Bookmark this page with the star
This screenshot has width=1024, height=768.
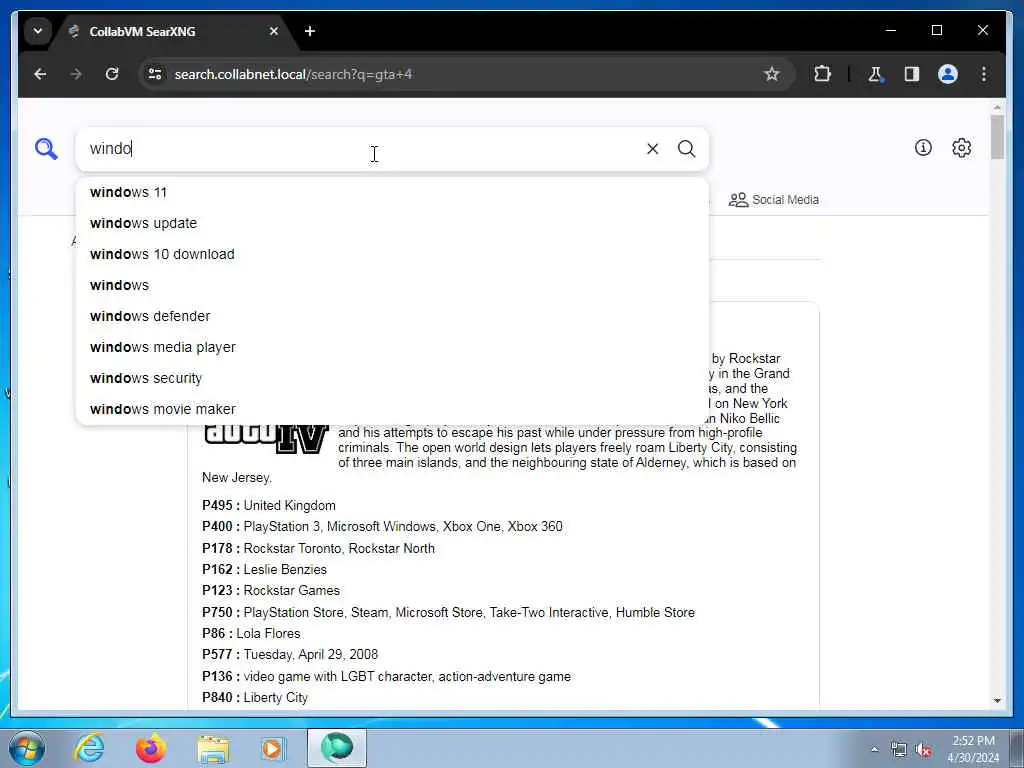[x=771, y=74]
